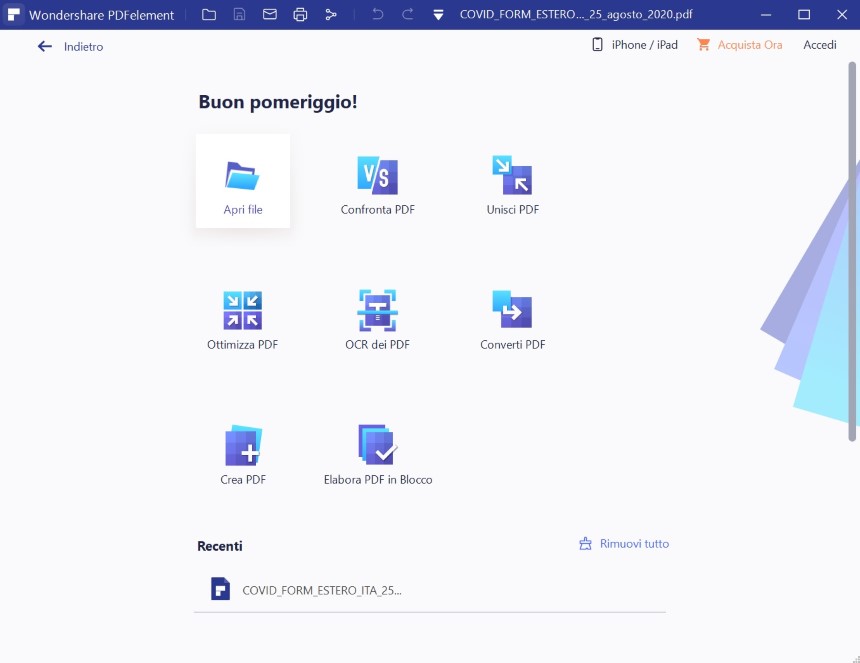Minimize the PDFelement window
Image resolution: width=860 pixels, height=663 pixels.
(x=766, y=15)
